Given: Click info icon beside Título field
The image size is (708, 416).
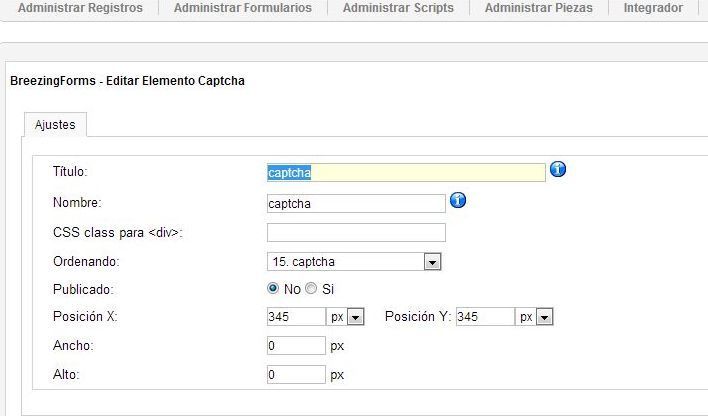Looking at the screenshot, I should 558,169.
